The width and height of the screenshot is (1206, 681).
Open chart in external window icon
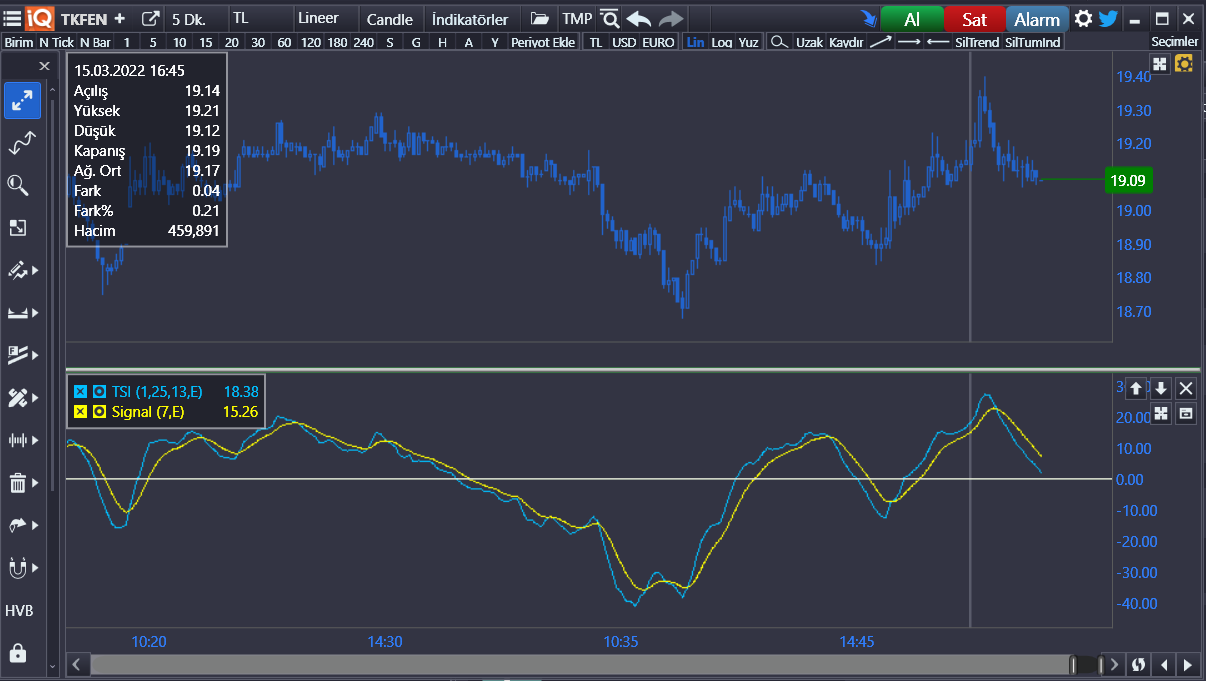tap(150, 19)
